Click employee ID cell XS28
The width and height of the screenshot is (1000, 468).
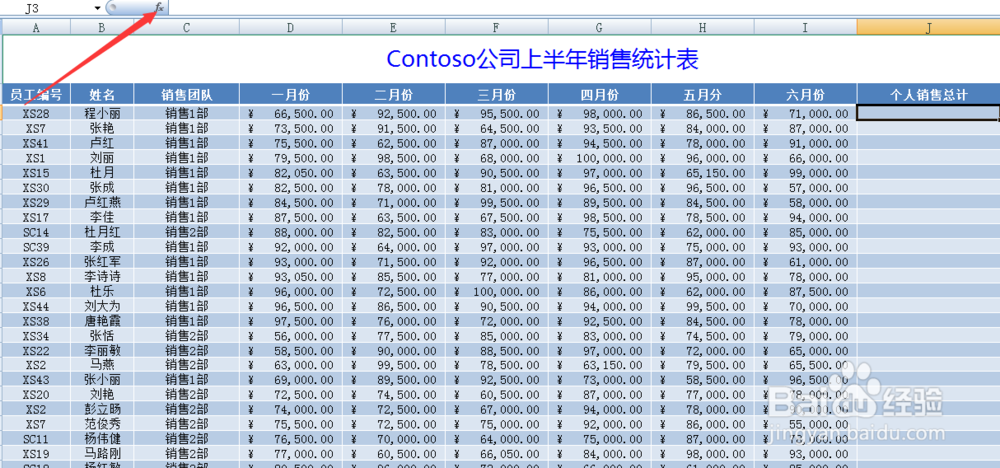pos(36,113)
